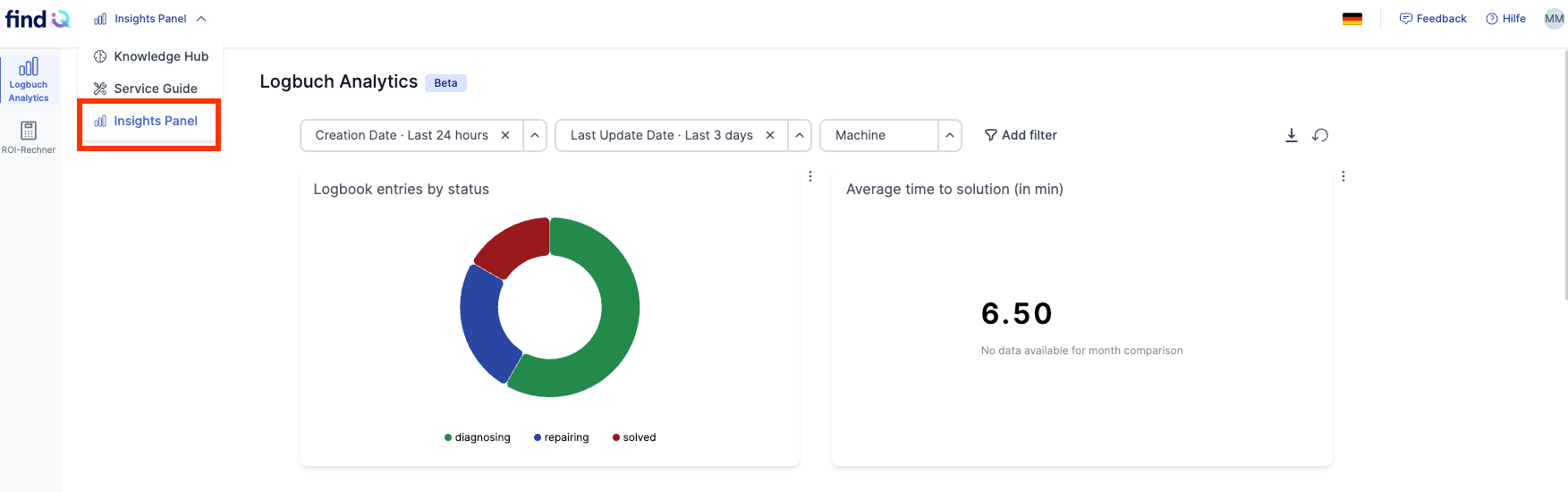Open the Feedback link

click(1433, 19)
